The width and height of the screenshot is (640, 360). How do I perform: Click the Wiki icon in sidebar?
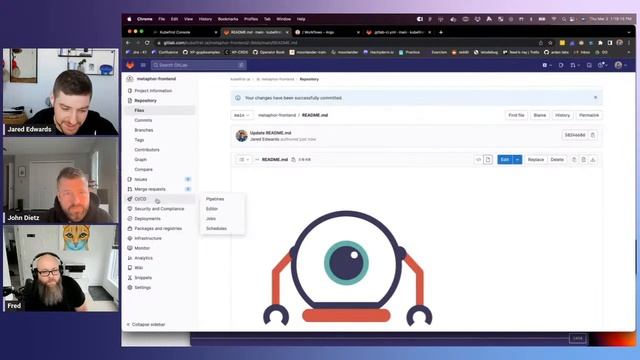click(130, 268)
